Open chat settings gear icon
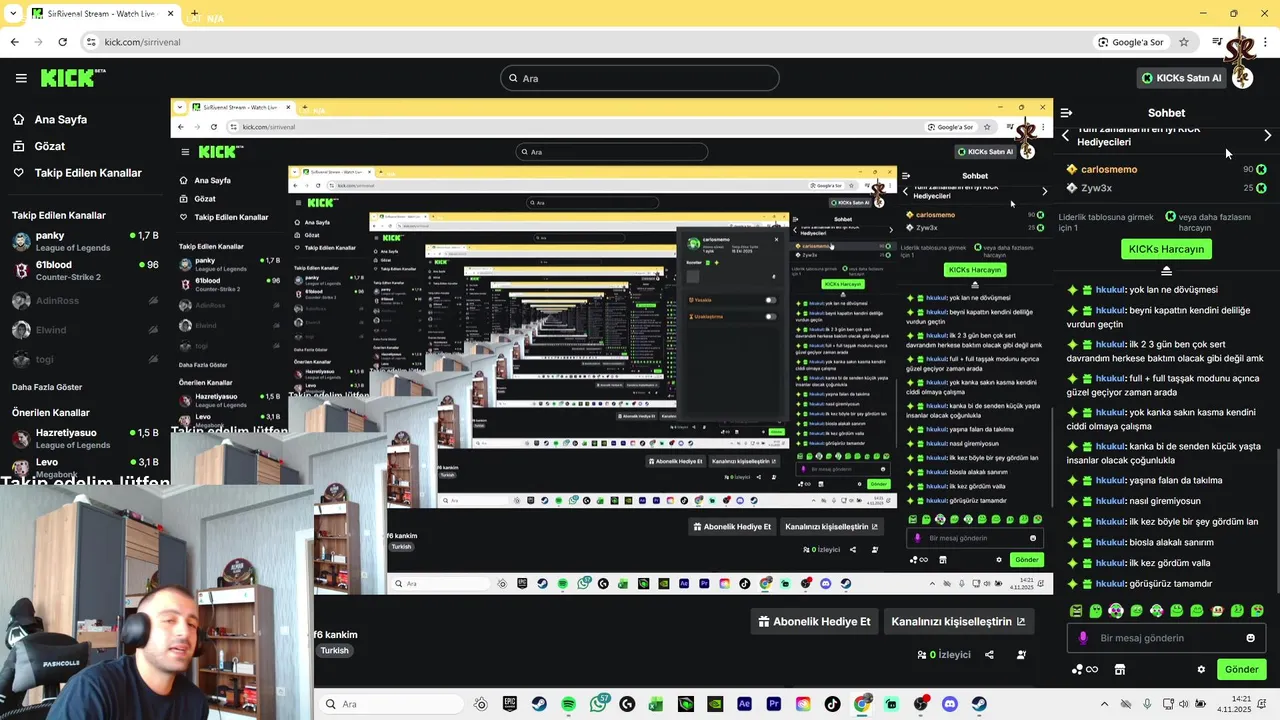This screenshot has height=720, width=1280. pyautogui.click(x=1201, y=669)
